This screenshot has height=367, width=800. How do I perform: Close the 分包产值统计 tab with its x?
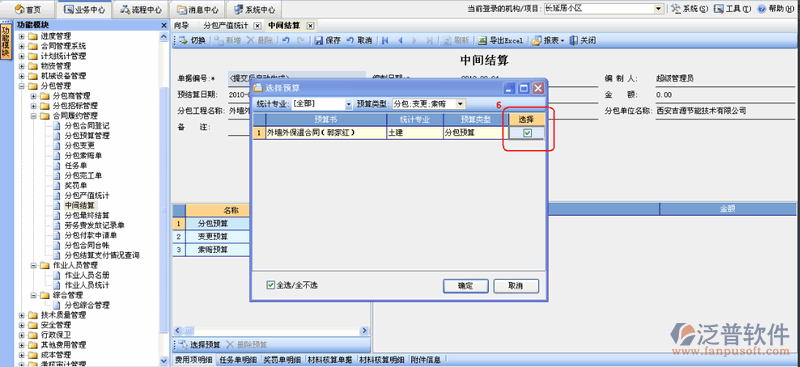point(257,26)
